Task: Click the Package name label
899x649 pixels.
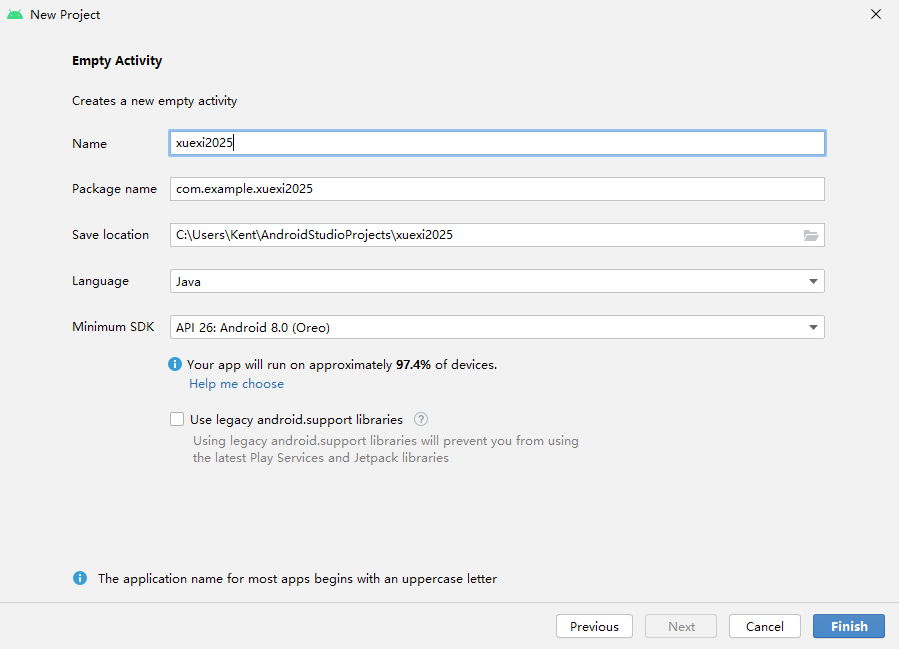Action: (114, 189)
